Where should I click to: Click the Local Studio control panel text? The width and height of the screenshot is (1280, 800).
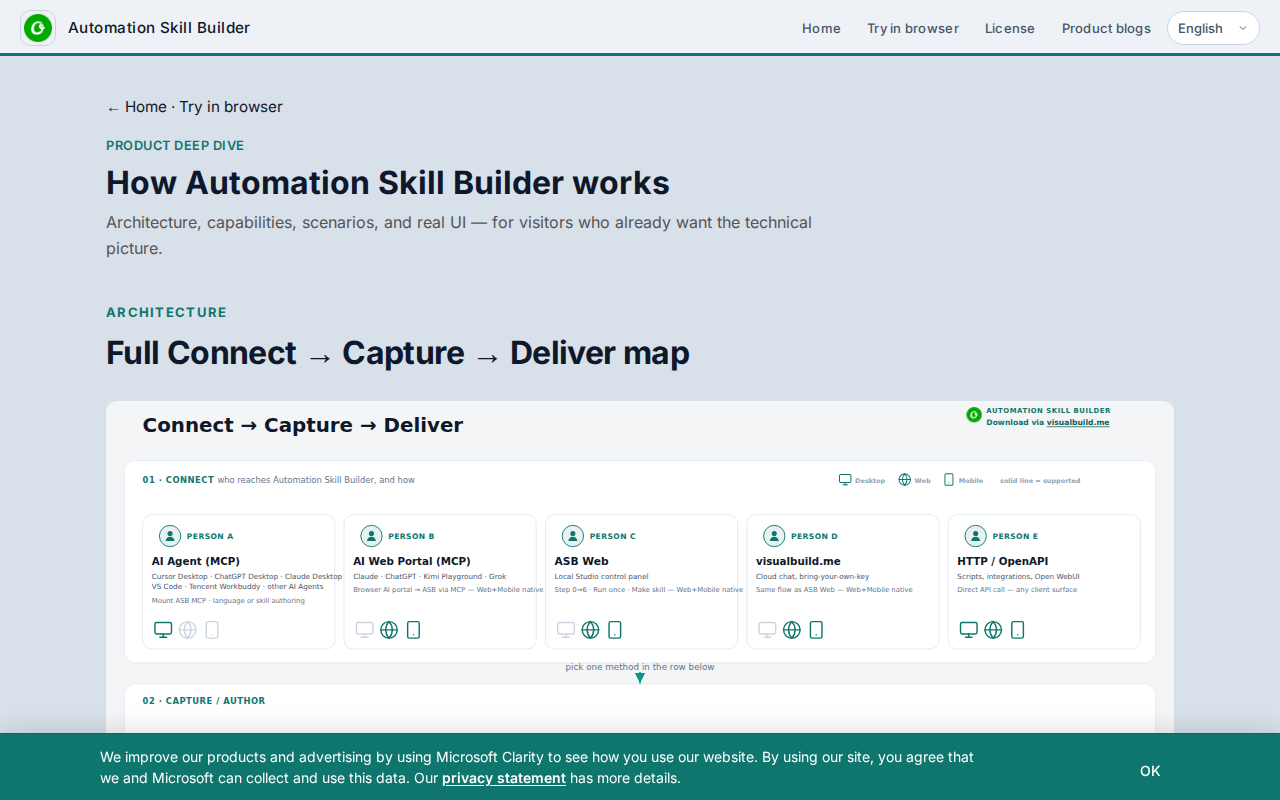pyautogui.click(x=602, y=576)
